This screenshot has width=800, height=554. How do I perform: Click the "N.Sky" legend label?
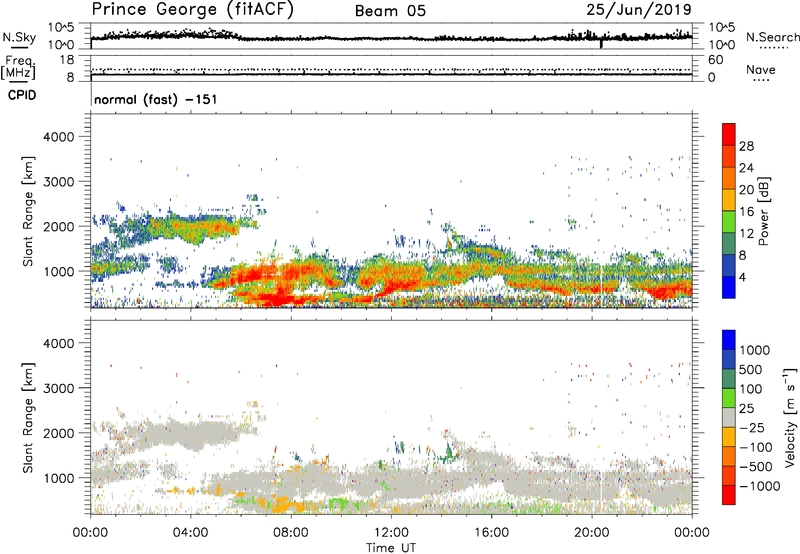(x=19, y=37)
